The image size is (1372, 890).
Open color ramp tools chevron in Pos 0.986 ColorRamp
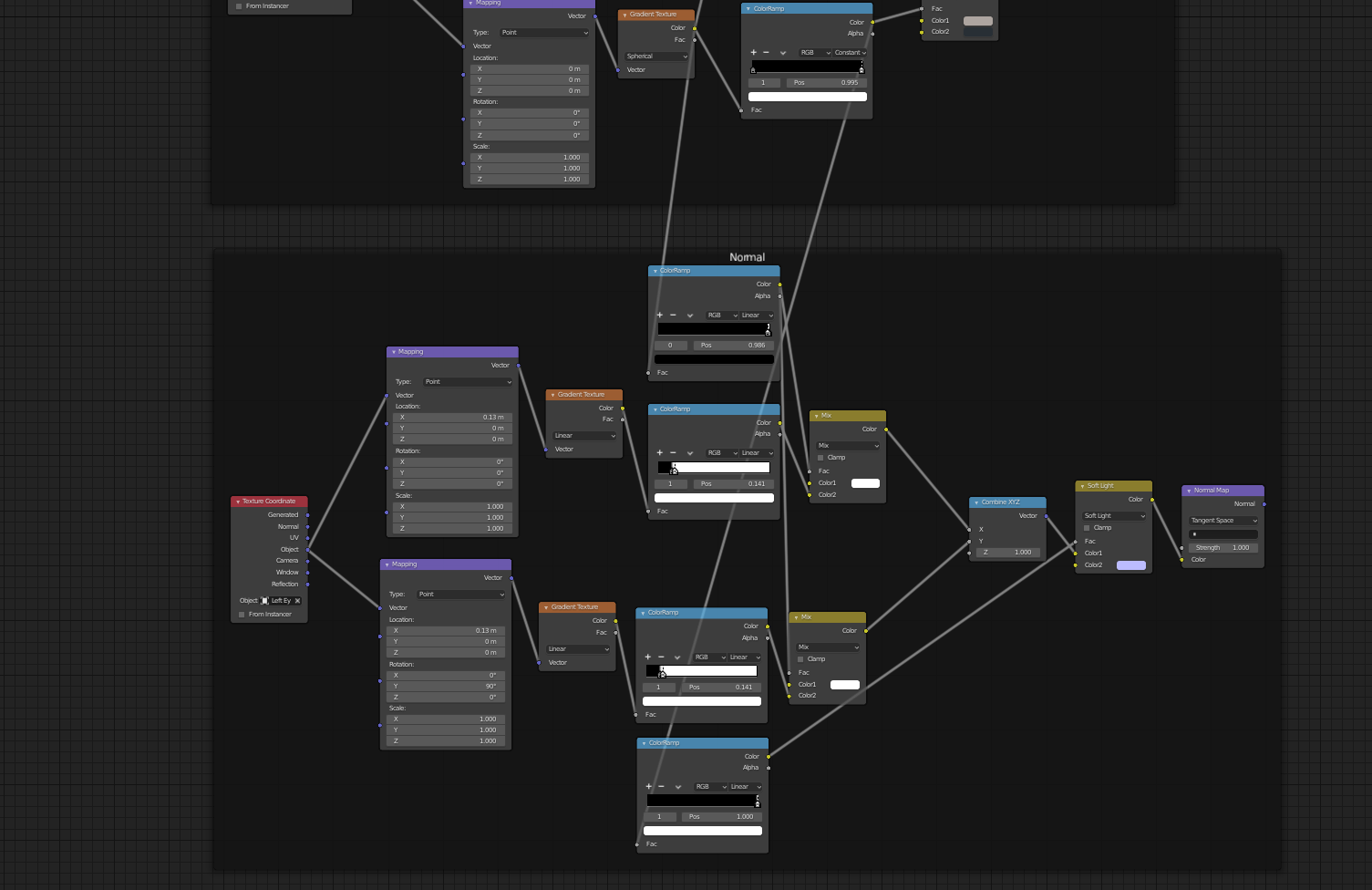pyautogui.click(x=690, y=316)
